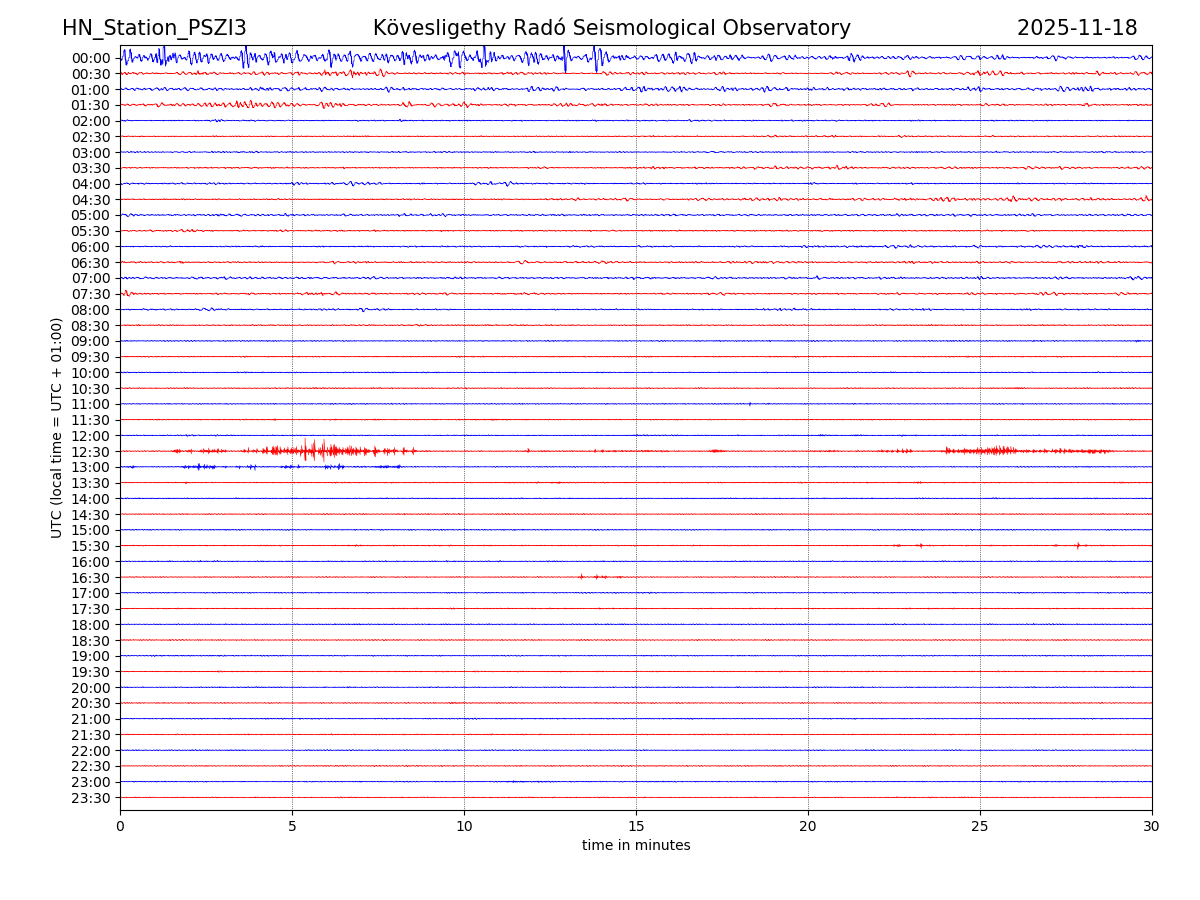Viewport: 1200px width, 900px height.
Task: Click the 04:30 row time label
Action: coord(90,200)
